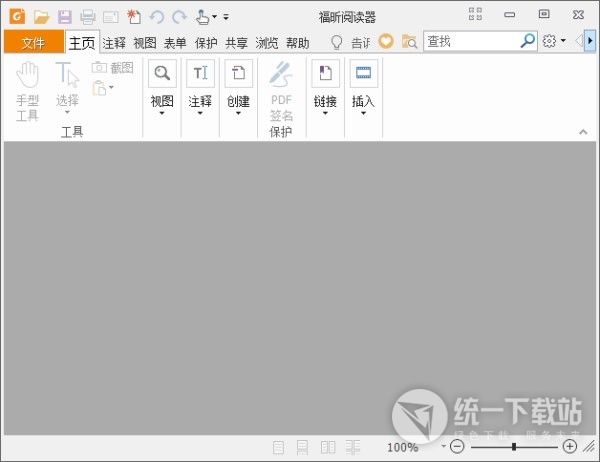Viewport: 600px width, 462px height.
Task: Open the 保护 protect tab
Action: tap(206, 43)
